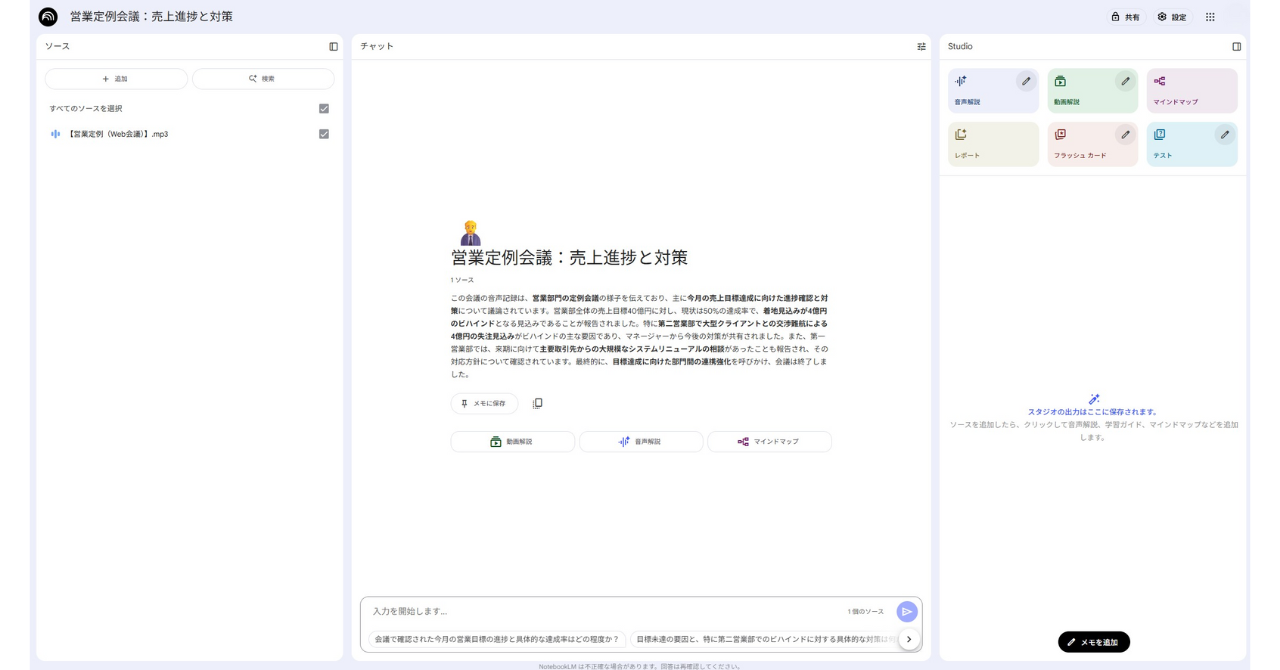Show more suggested questions with chevron arrow

[x=908, y=638]
